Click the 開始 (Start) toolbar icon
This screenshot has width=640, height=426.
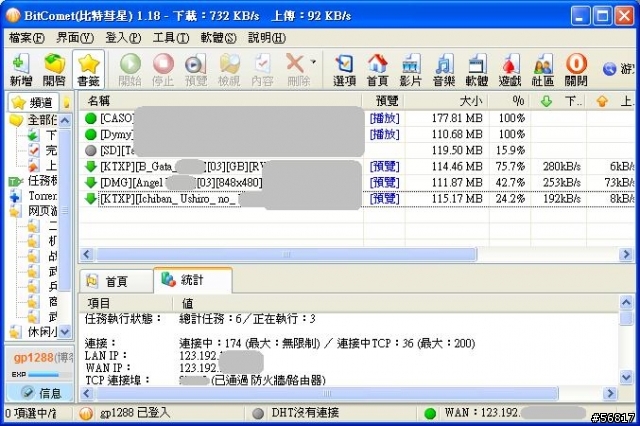[x=130, y=69]
